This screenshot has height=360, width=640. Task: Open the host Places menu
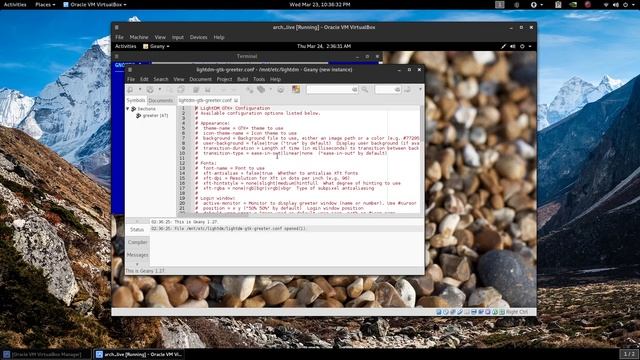[45, 4]
